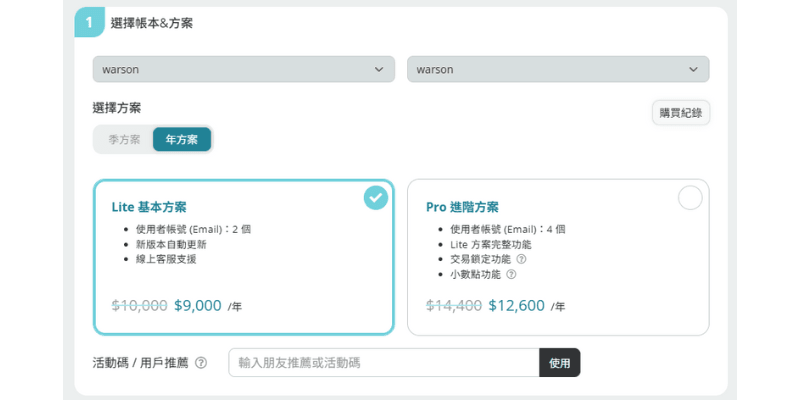Screen dimensions: 800x400
Task: Switch billing to 季方案
Action: pos(124,139)
